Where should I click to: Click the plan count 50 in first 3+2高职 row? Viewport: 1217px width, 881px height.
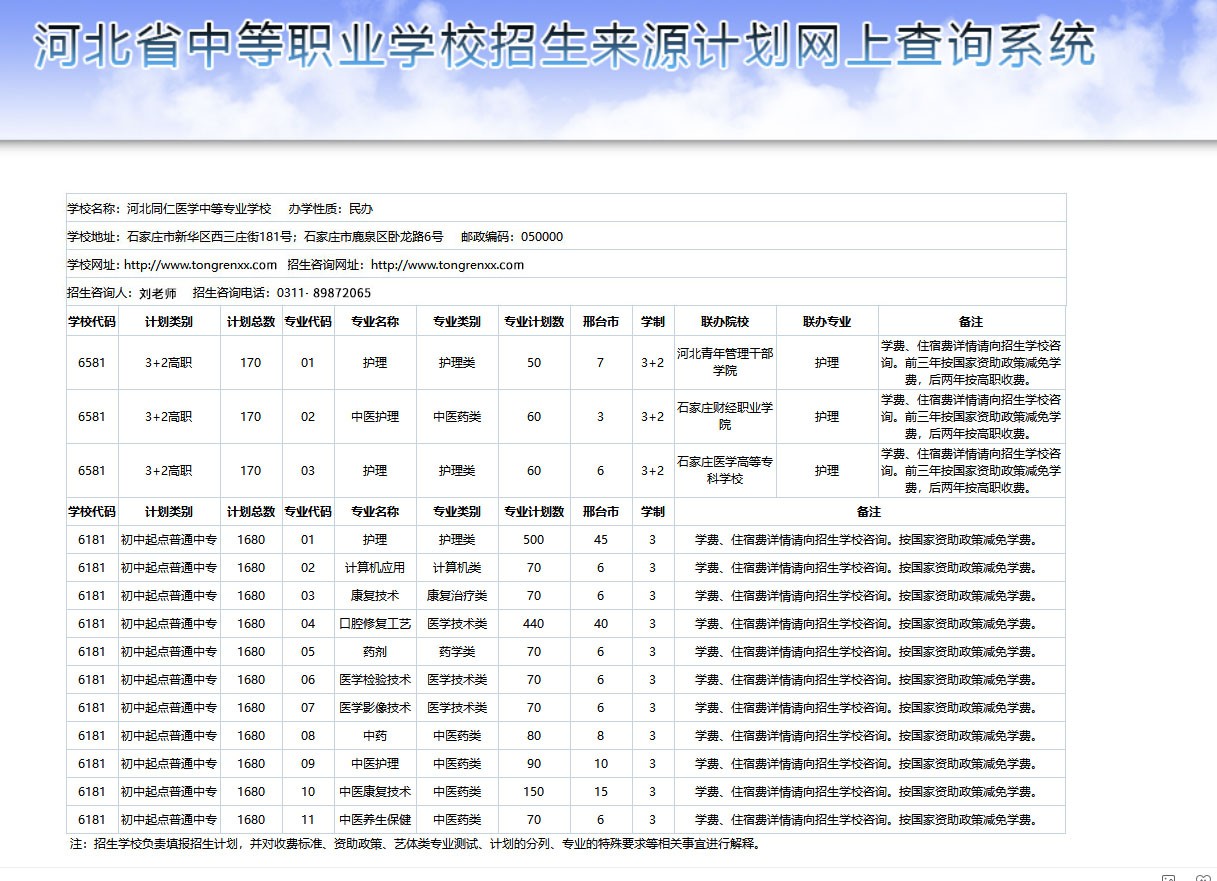pyautogui.click(x=534, y=363)
